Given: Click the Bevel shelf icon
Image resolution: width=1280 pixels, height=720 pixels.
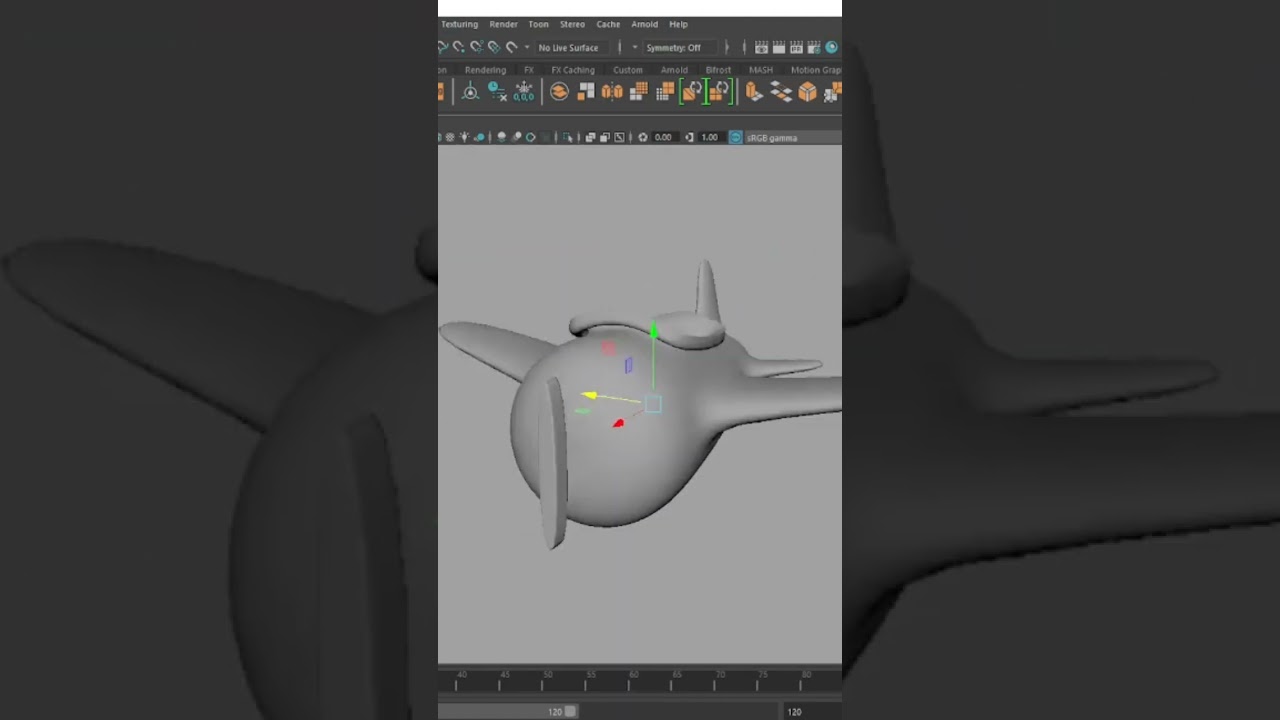Looking at the screenshot, I should pos(807,91).
